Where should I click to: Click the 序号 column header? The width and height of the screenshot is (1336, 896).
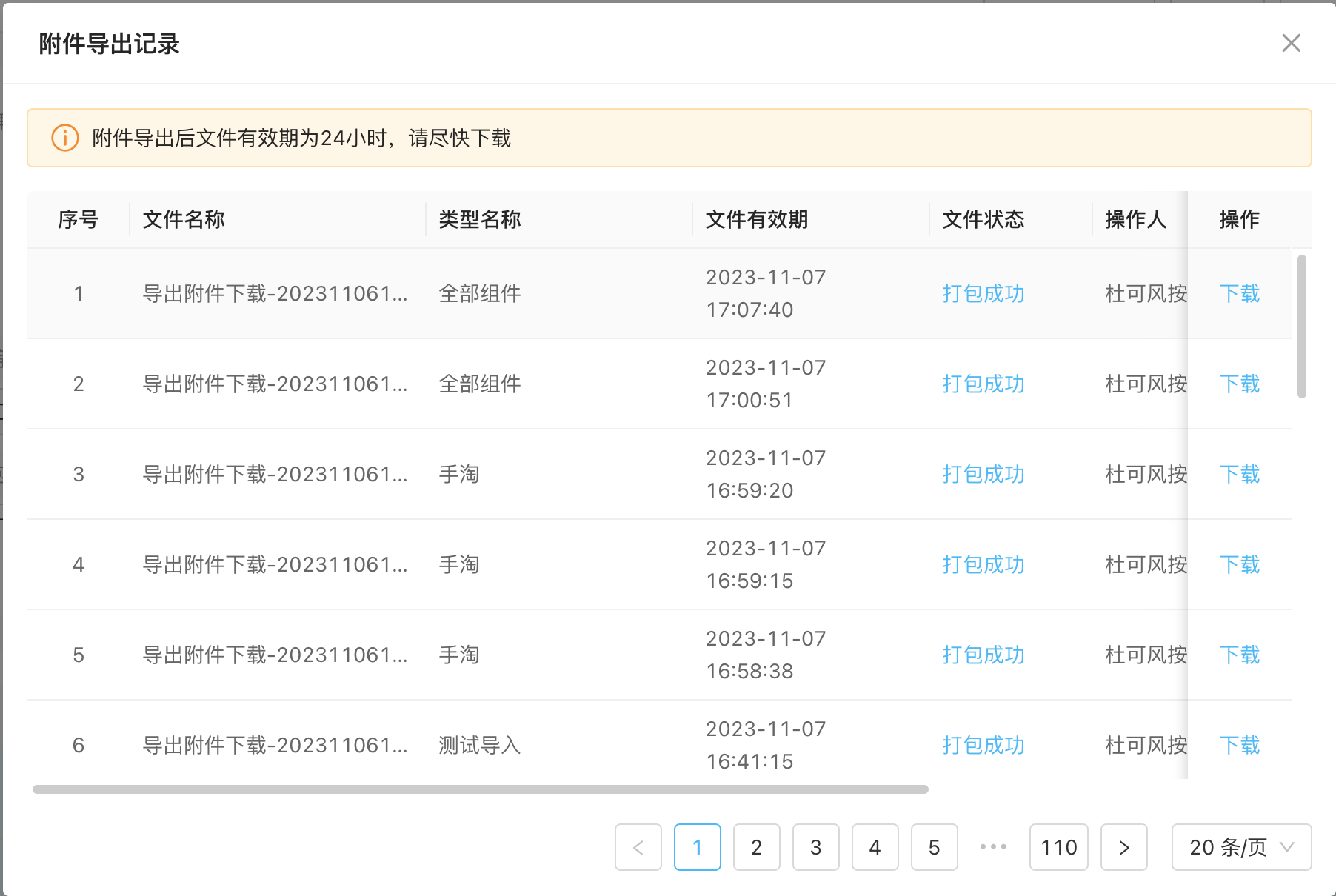79,219
